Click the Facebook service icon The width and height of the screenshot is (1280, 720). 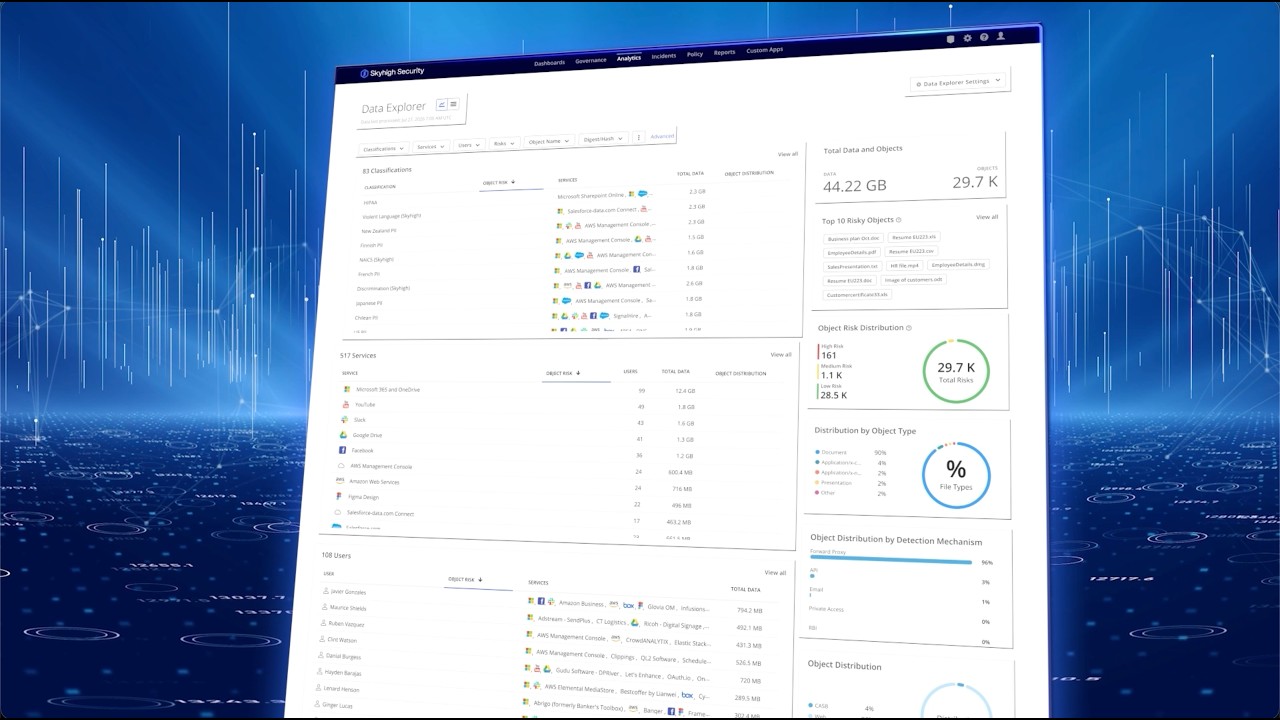point(343,450)
